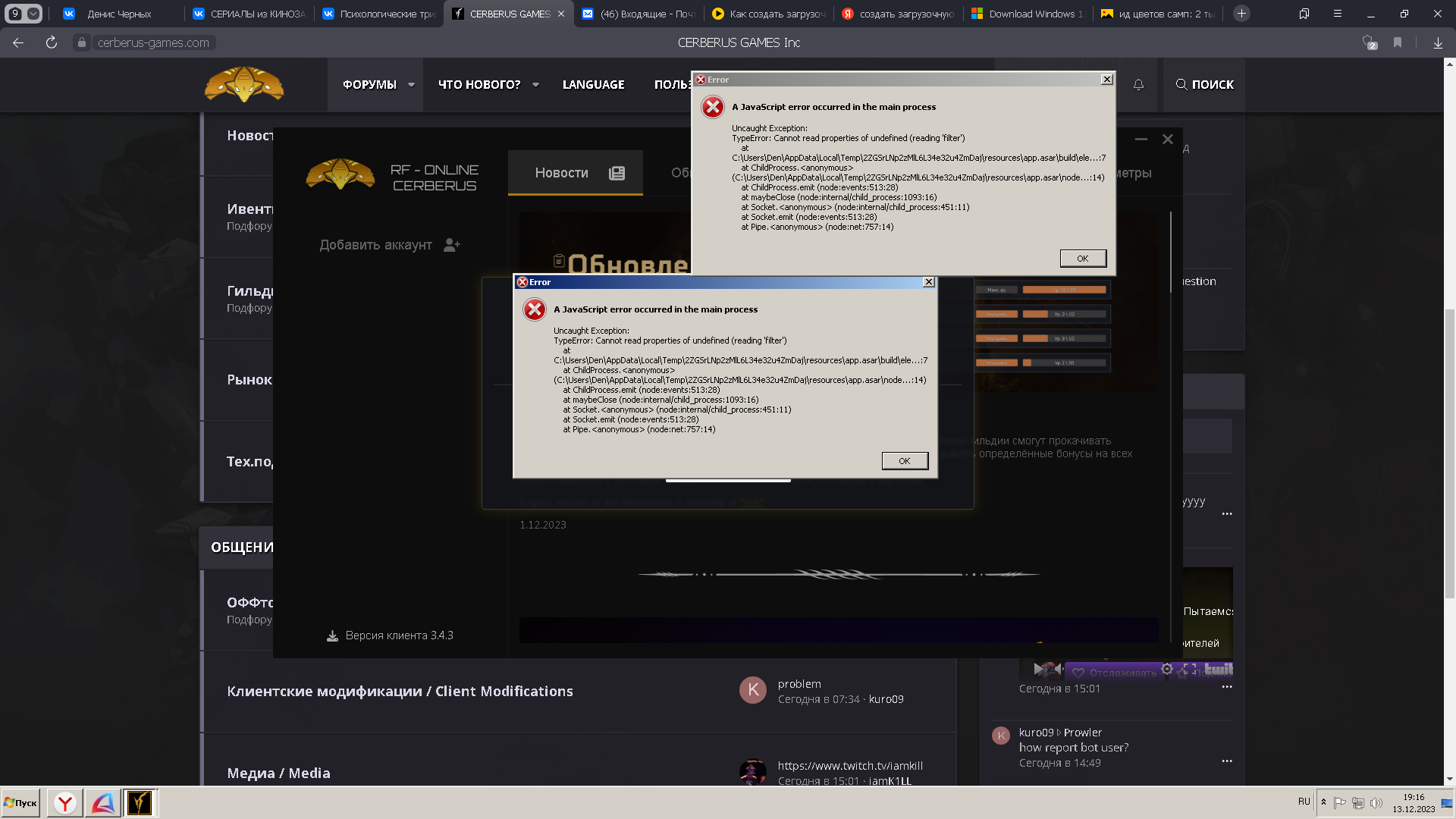
Task: Go back using browser back arrow
Action: click(x=18, y=43)
